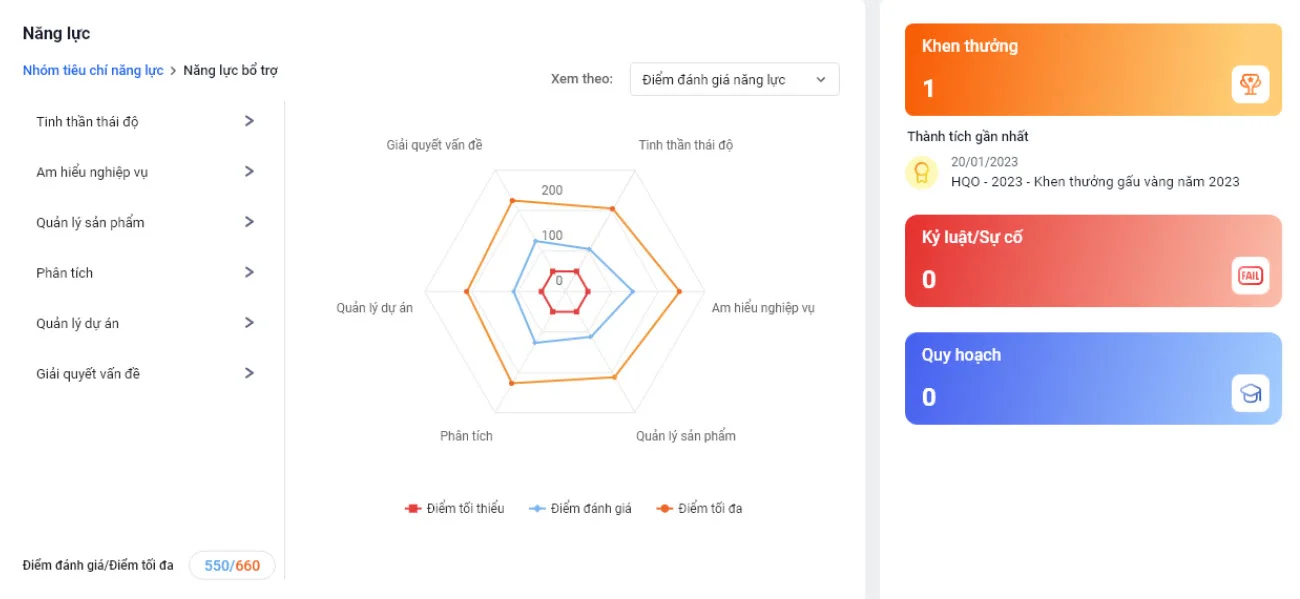This screenshot has width=1300, height=599.
Task: Click the graduation cap icon on Quy hoạch card
Action: click(1250, 394)
